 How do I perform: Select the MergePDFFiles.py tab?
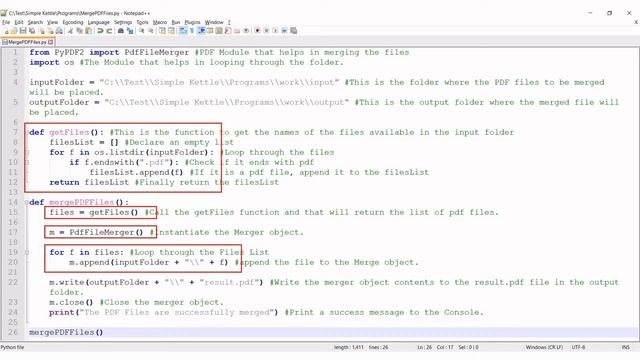pyautogui.click(x=27, y=42)
